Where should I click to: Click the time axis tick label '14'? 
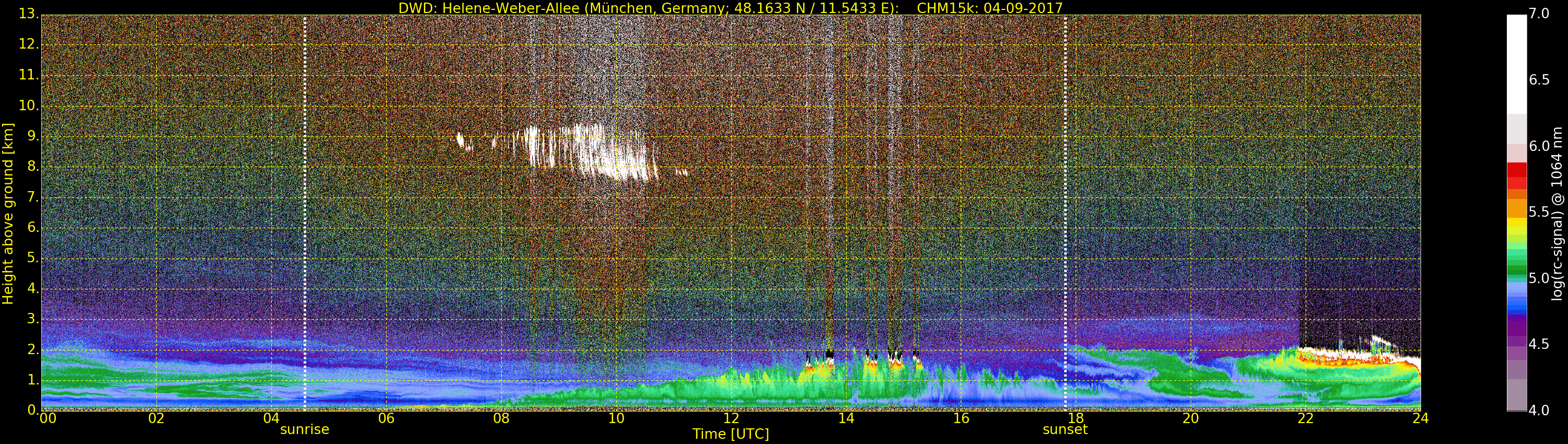(846, 418)
